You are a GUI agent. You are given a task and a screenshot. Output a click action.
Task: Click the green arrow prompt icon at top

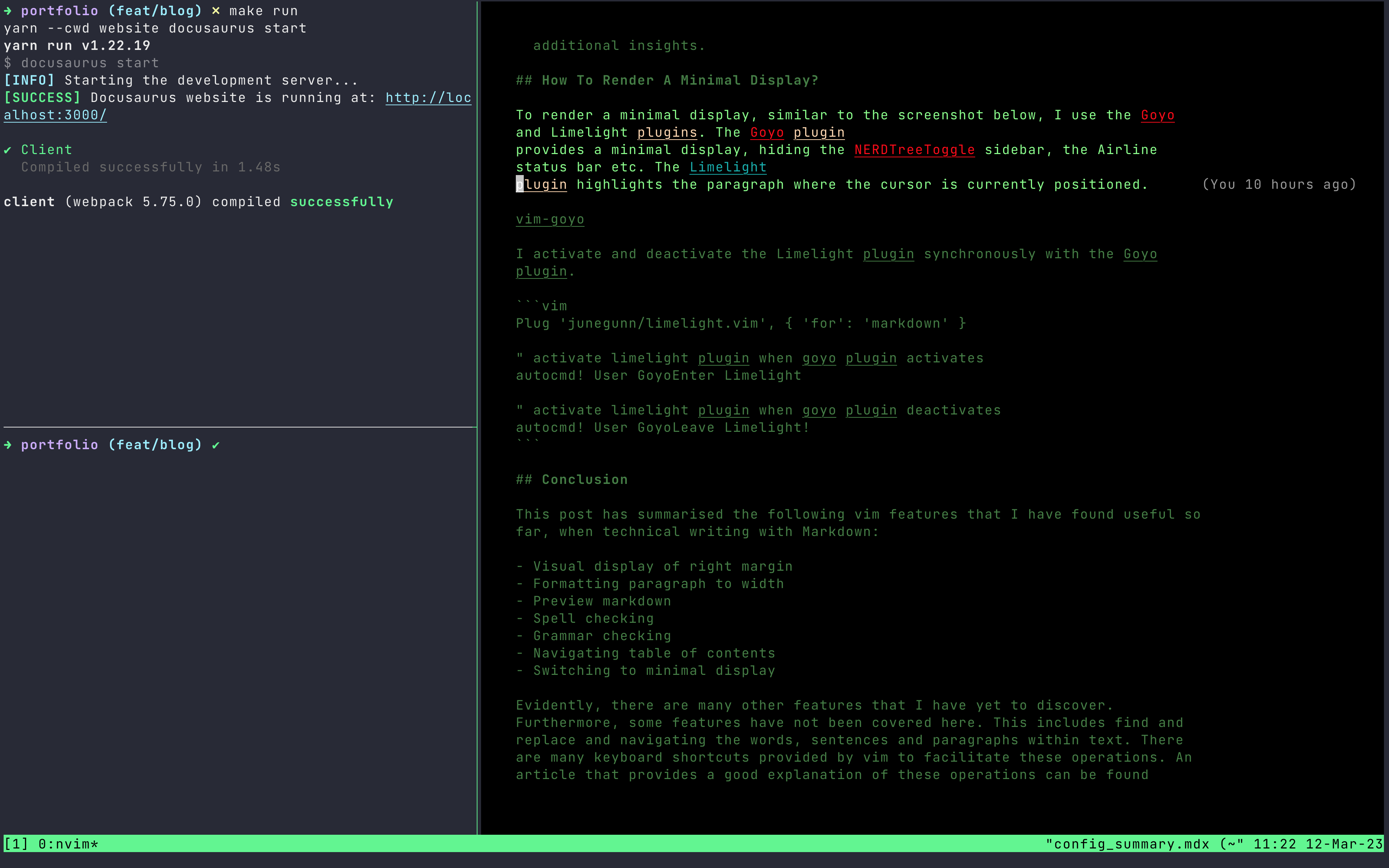point(8,11)
